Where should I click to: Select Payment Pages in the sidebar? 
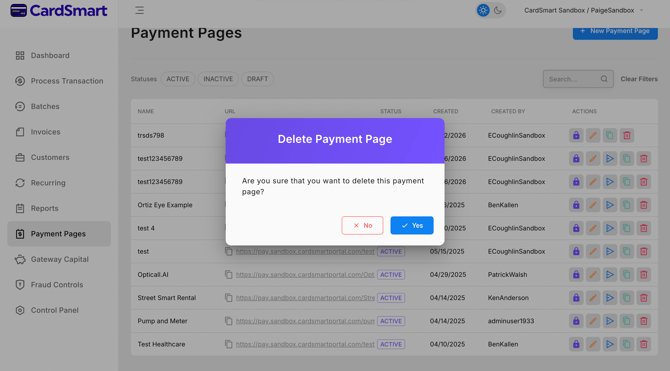click(59, 234)
